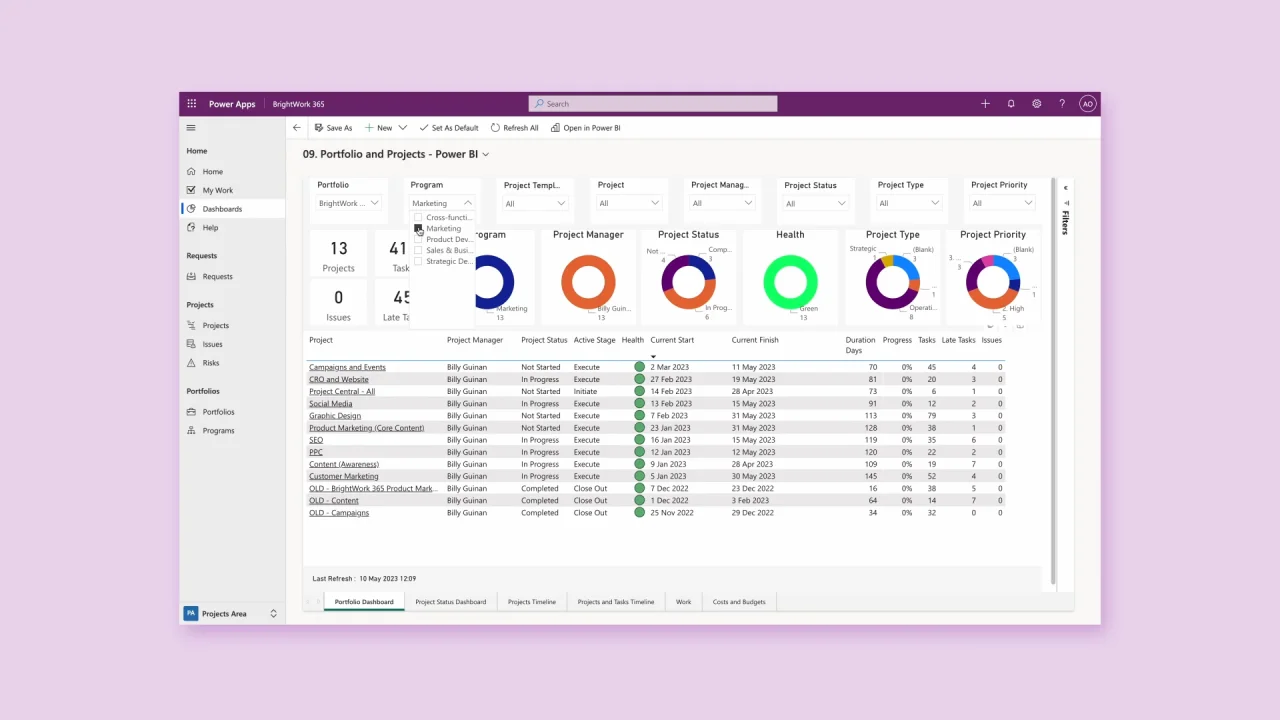Expand the Filters pane arrow
Image resolution: width=1280 pixels, height=720 pixels.
1065,188
